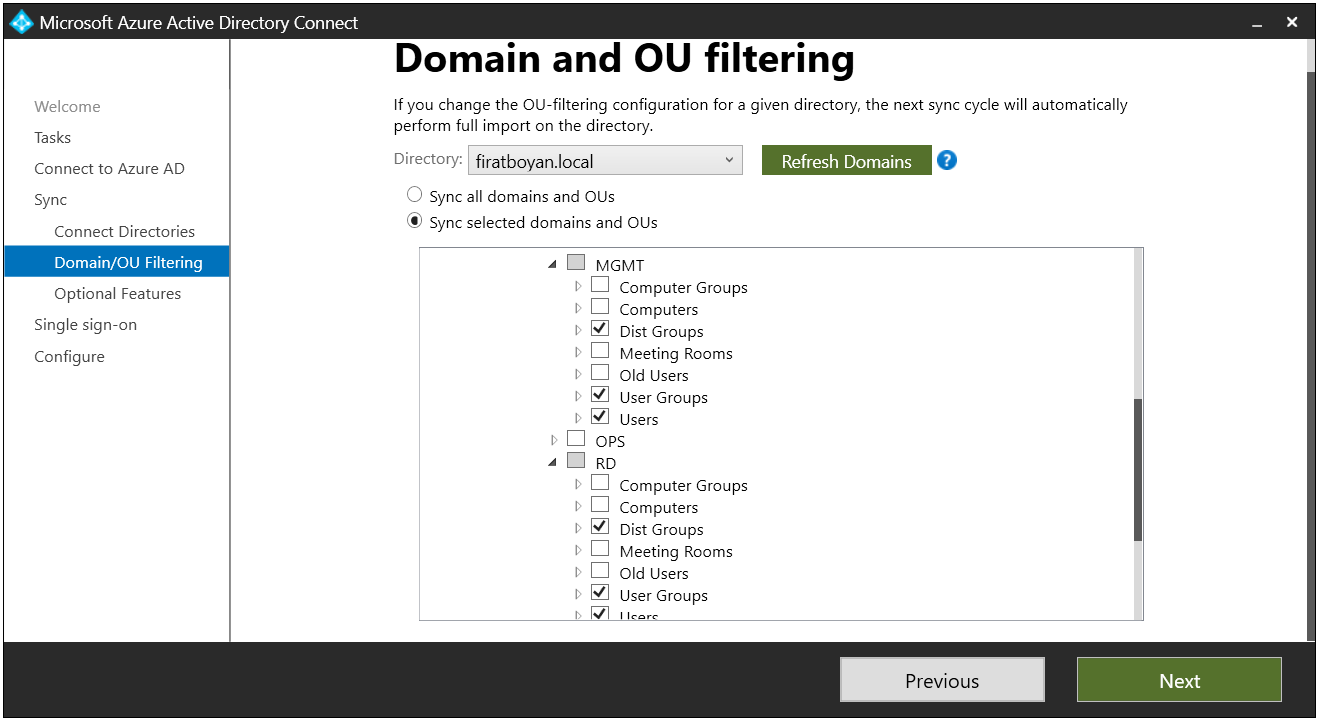Open the Directory dropdown firatboyan.local
Image resolution: width=1318 pixels, height=719 pixels.
[605, 160]
